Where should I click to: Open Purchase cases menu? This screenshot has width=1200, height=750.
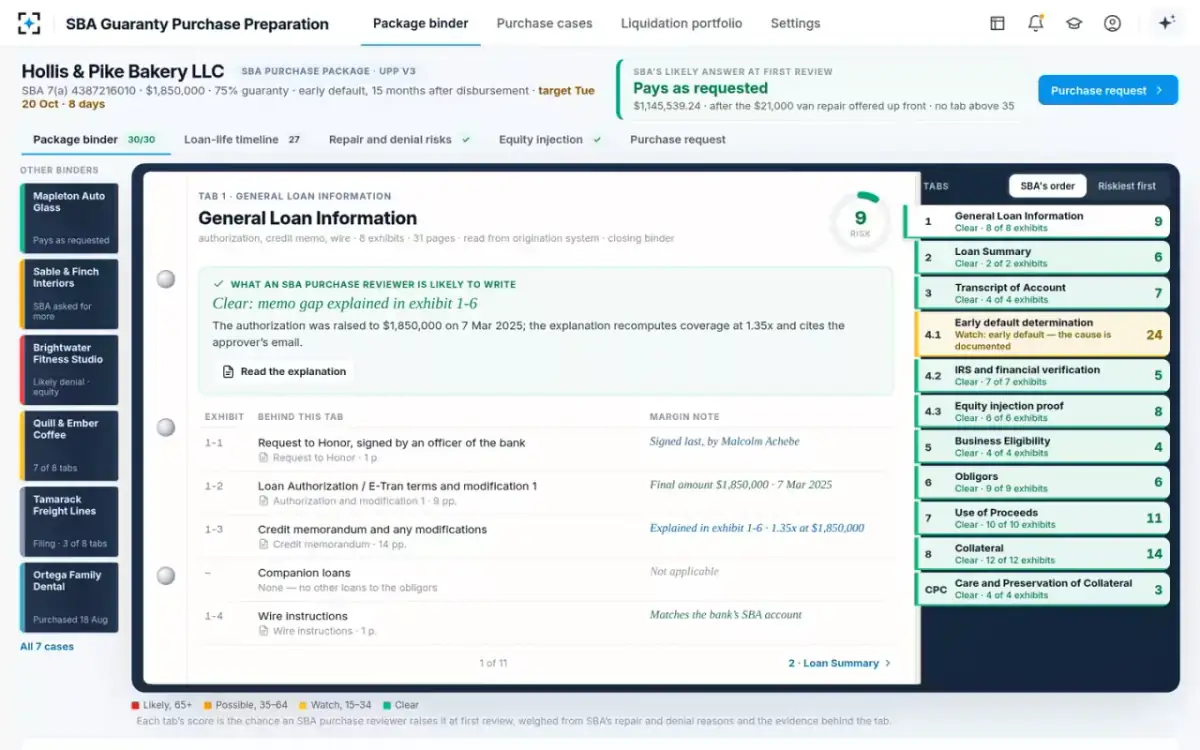coord(544,23)
